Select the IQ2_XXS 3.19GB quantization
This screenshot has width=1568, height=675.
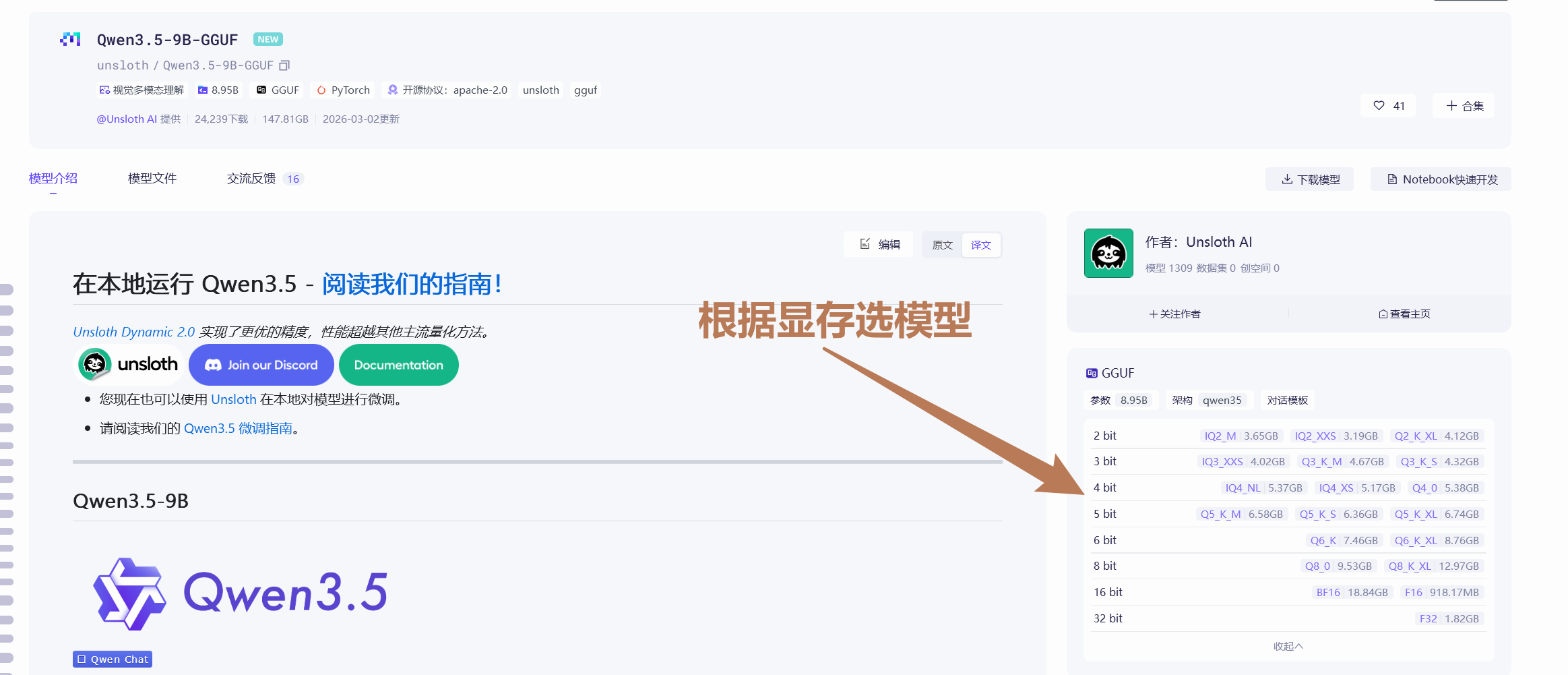[x=1336, y=436]
